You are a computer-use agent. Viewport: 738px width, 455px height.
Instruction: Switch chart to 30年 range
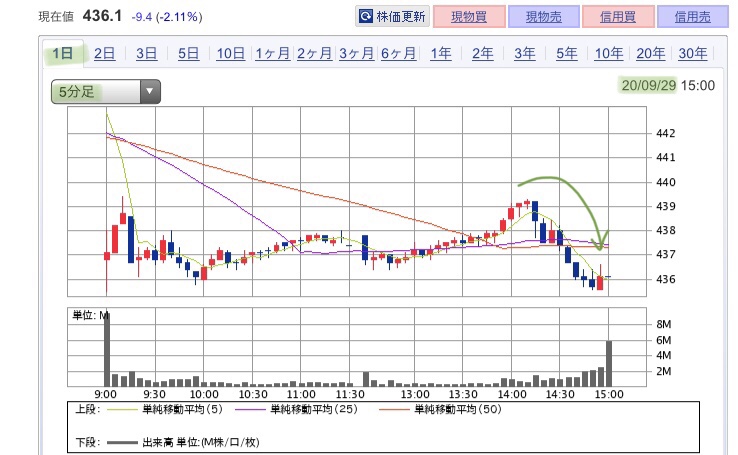pyautogui.click(x=692, y=53)
